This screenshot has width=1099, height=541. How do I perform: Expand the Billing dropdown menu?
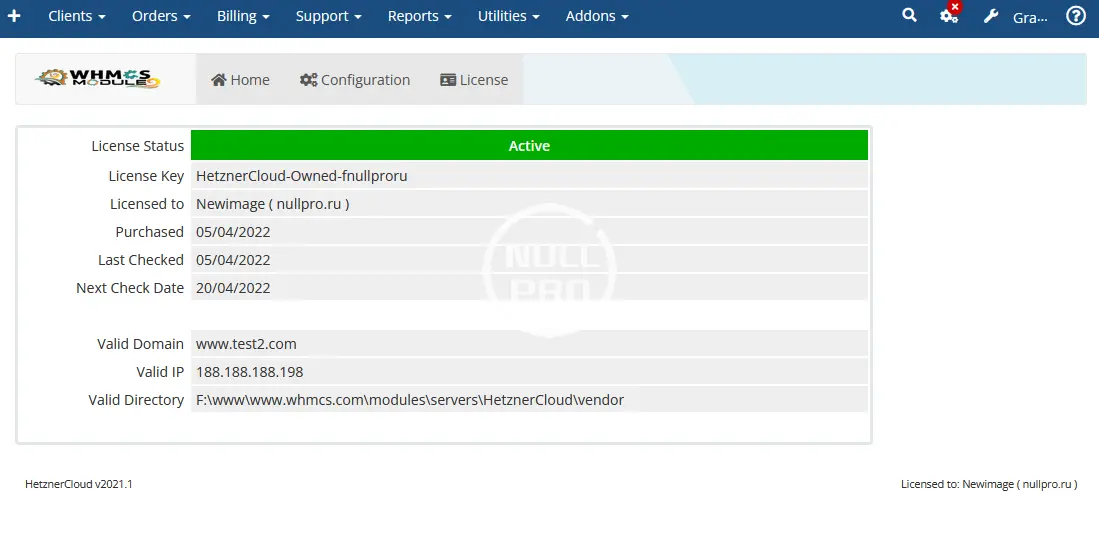tap(243, 16)
